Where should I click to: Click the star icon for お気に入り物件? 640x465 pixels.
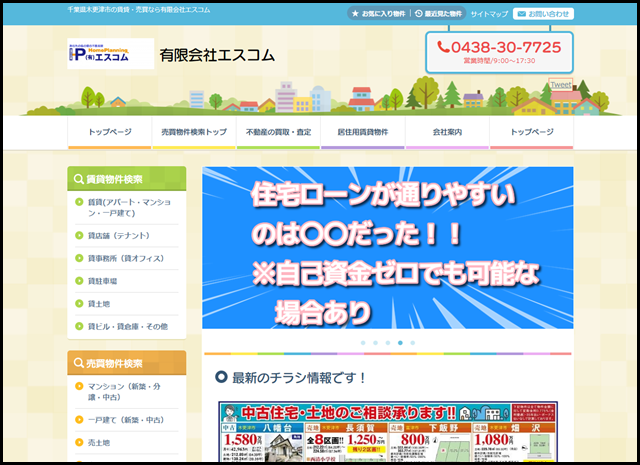point(355,13)
